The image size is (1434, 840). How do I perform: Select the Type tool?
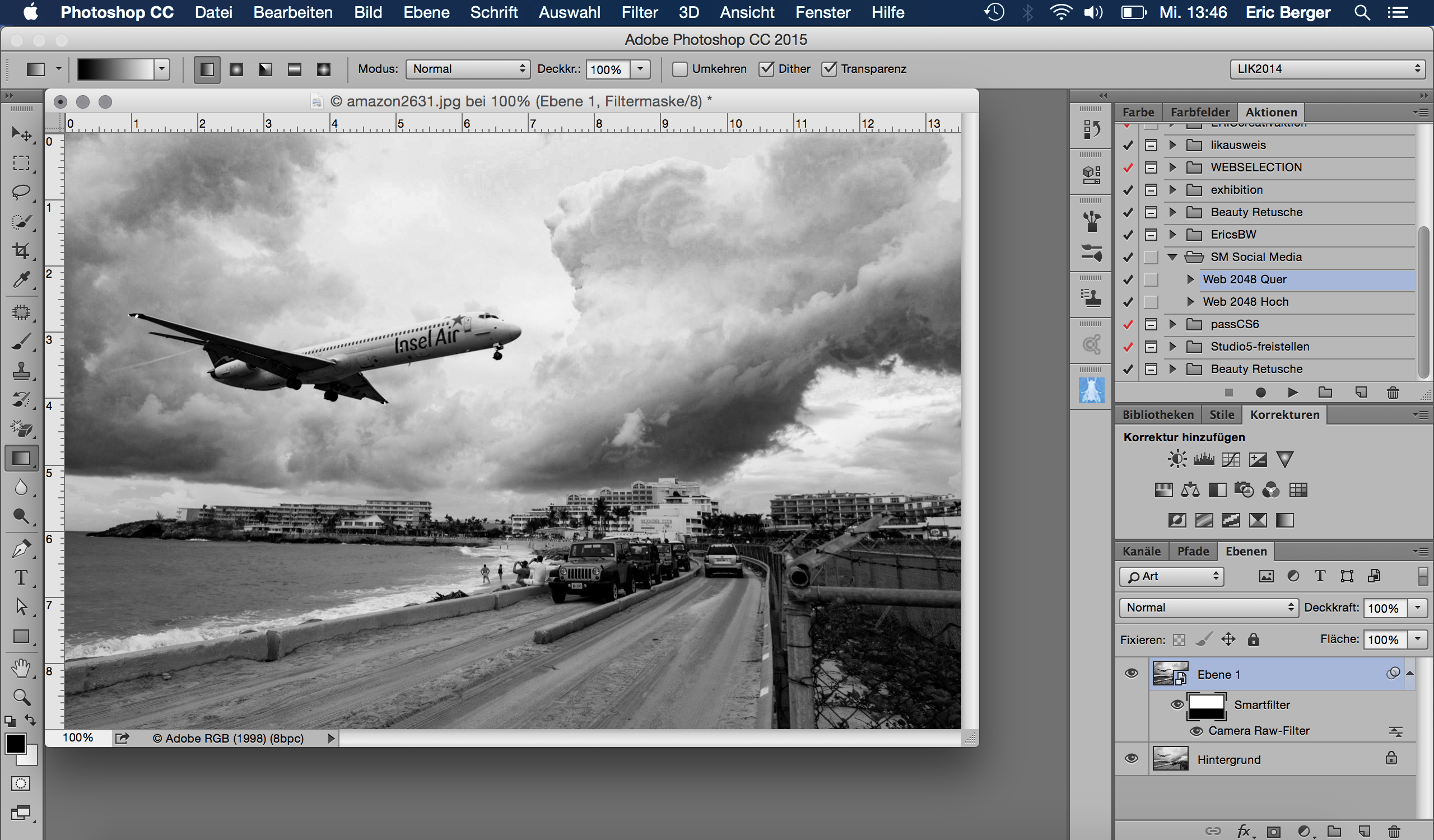[21, 578]
